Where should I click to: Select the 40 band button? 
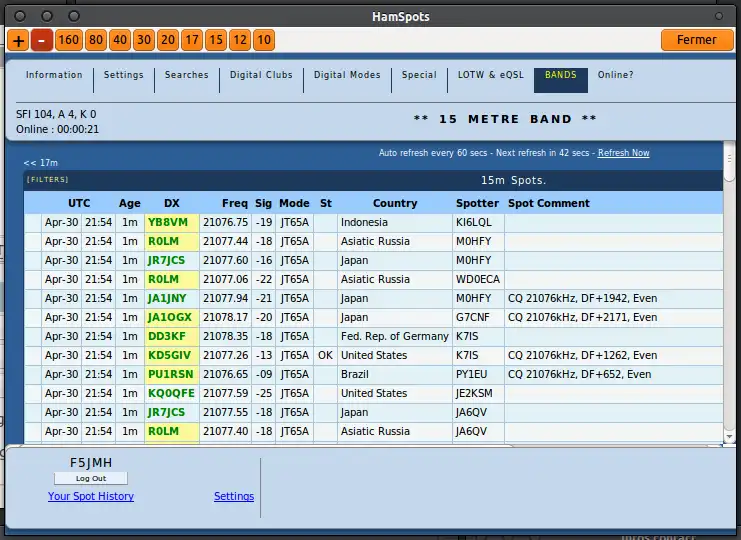120,40
